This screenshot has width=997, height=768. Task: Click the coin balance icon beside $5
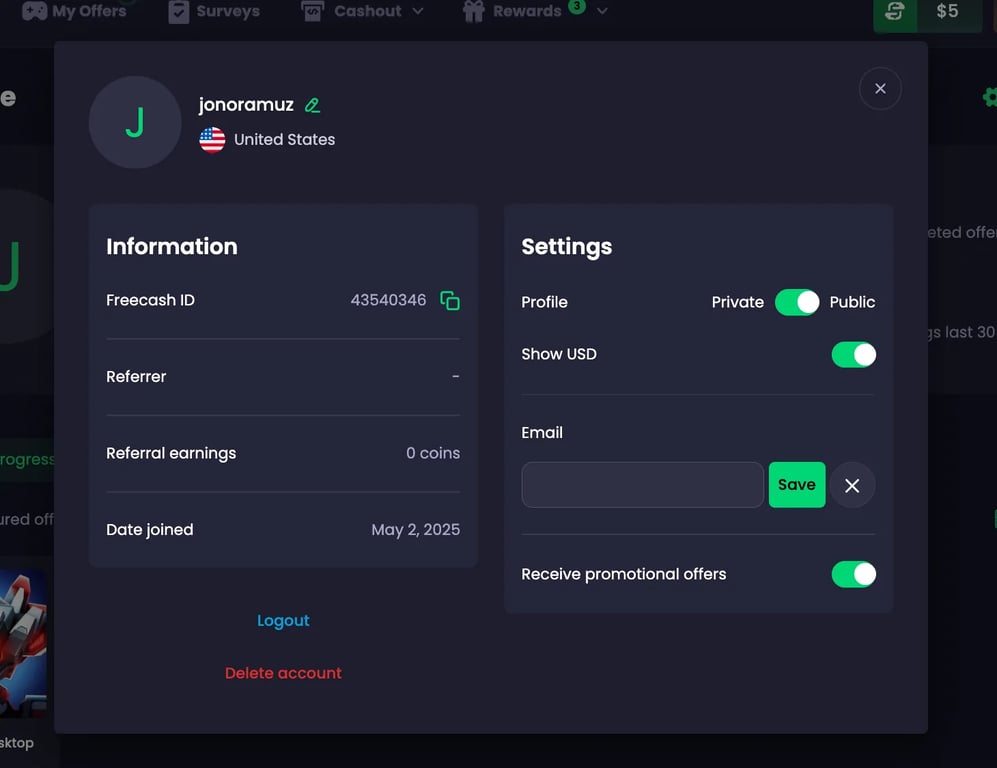[895, 11]
